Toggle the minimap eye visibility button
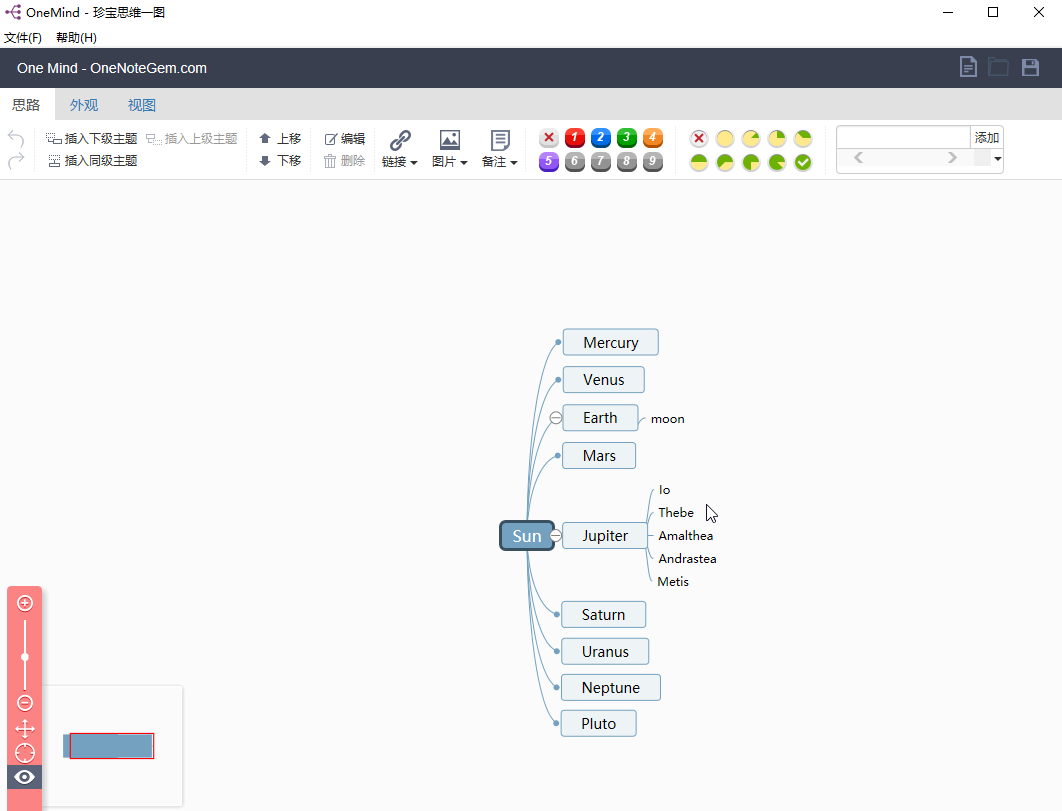The image size is (1062, 811). [x=24, y=777]
